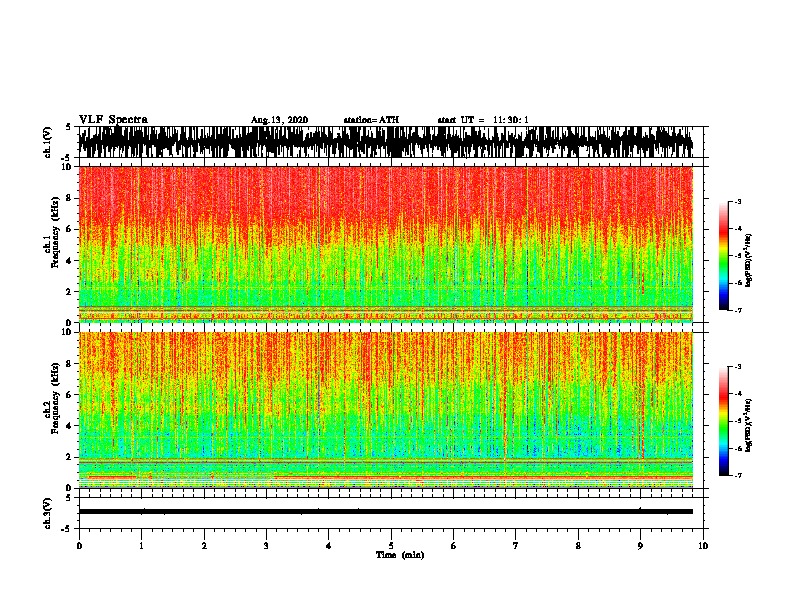The height and width of the screenshot is (612, 792).
Task: Click the "VLF Spectra" plot title
Action: tap(113, 120)
